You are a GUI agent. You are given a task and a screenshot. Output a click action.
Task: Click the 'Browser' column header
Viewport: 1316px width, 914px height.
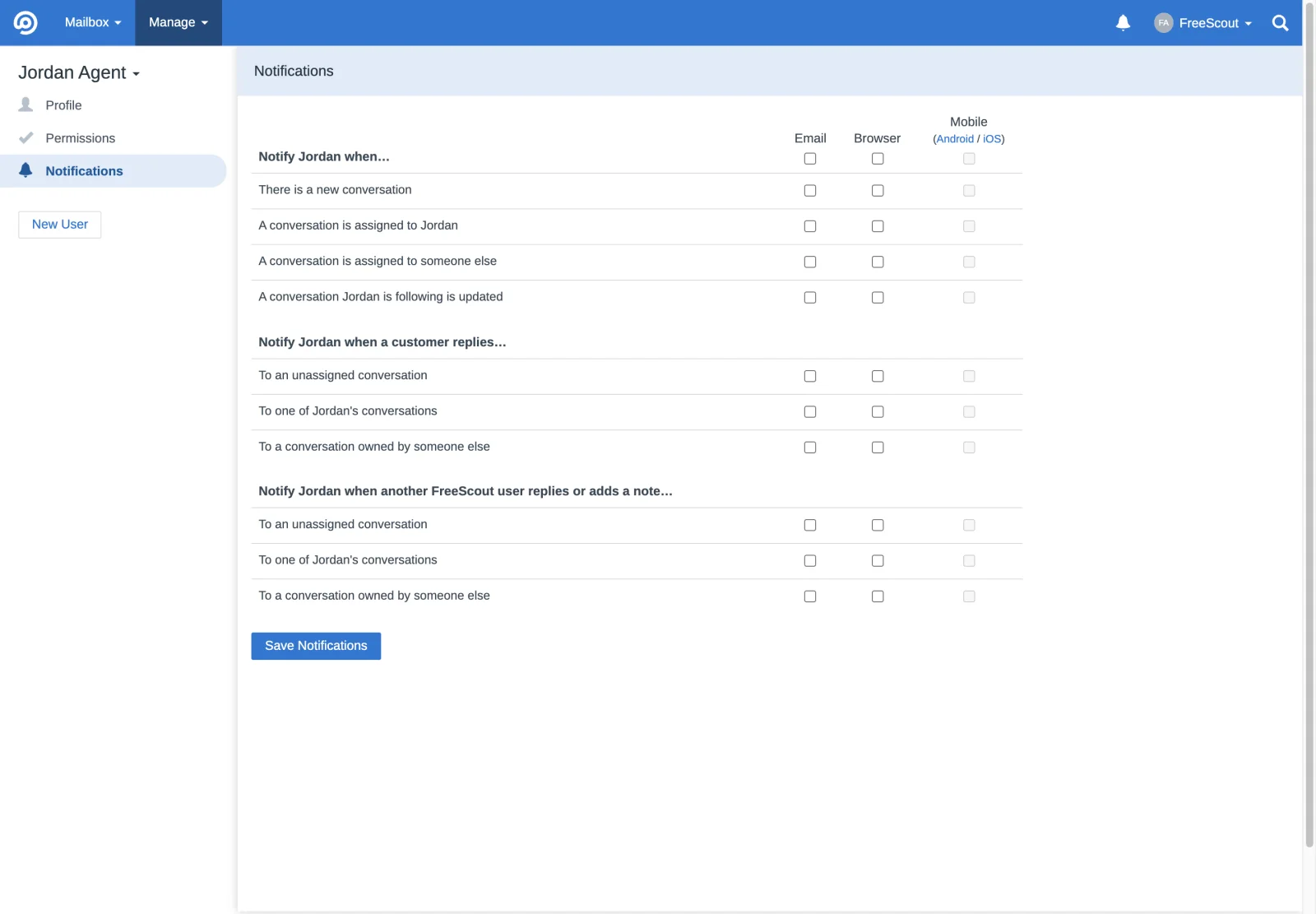pyautogui.click(x=877, y=138)
